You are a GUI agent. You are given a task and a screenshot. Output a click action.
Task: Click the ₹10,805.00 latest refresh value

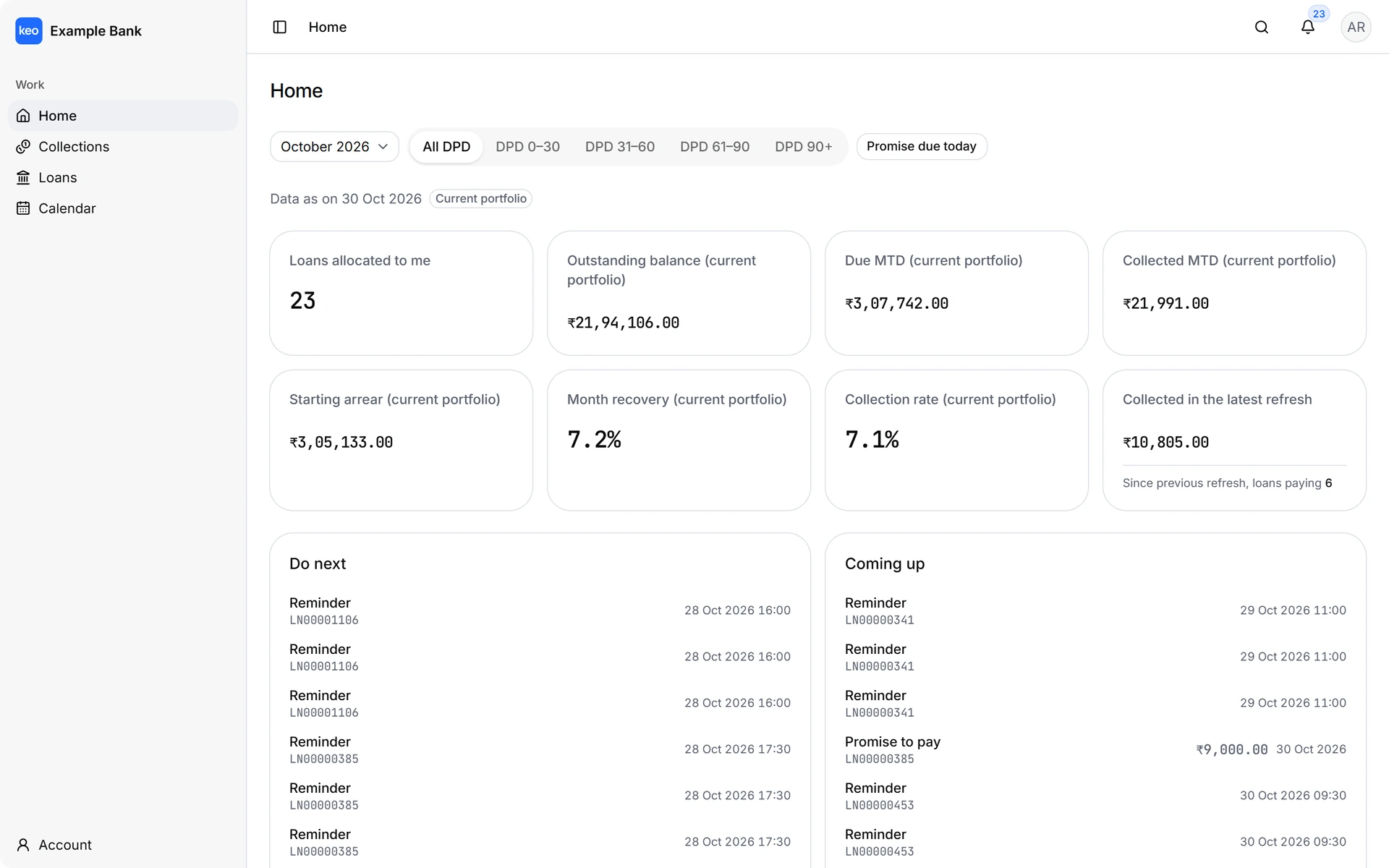1166,443
